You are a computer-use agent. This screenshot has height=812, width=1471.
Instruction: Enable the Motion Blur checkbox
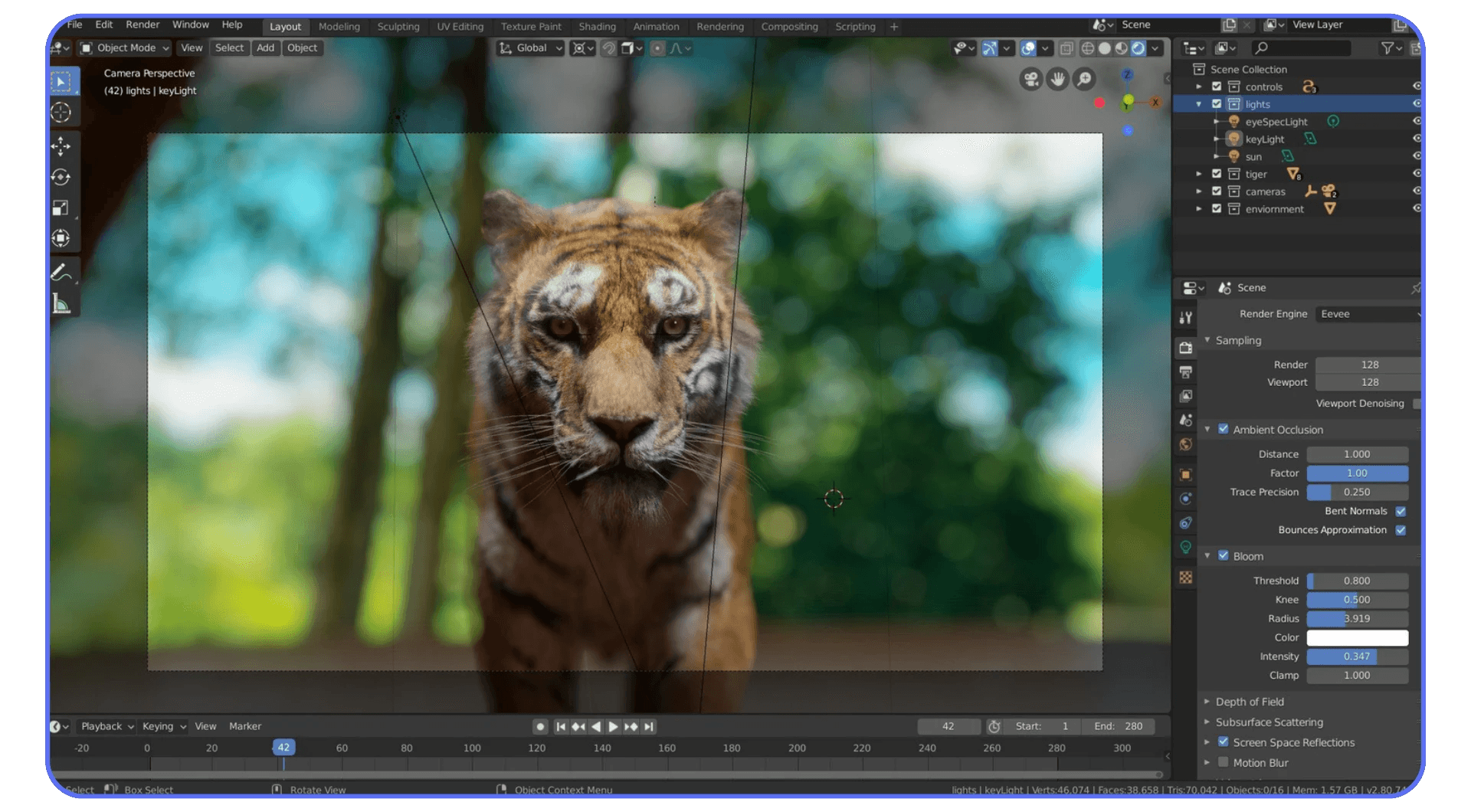click(1224, 762)
